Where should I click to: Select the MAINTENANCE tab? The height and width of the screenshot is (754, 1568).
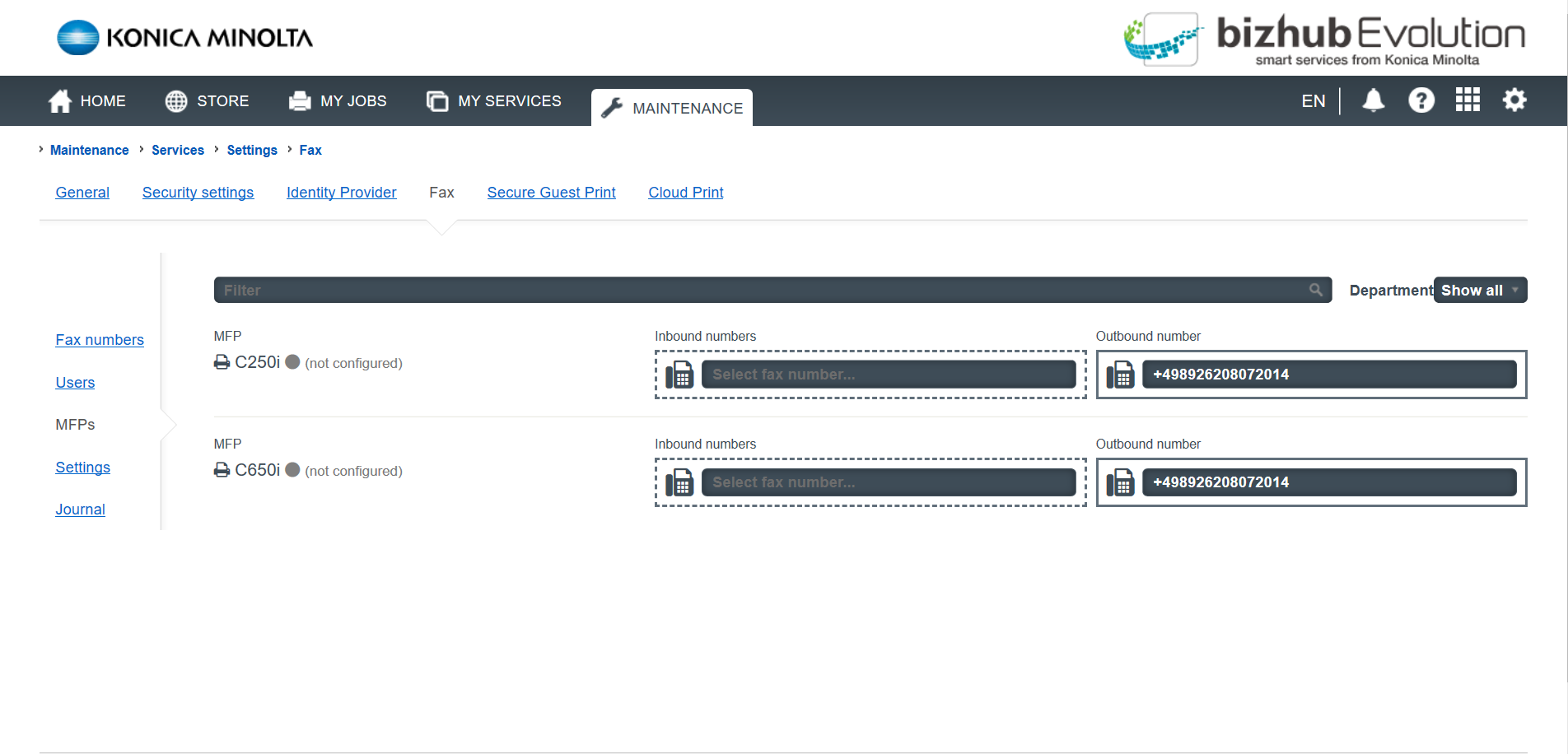(x=672, y=108)
